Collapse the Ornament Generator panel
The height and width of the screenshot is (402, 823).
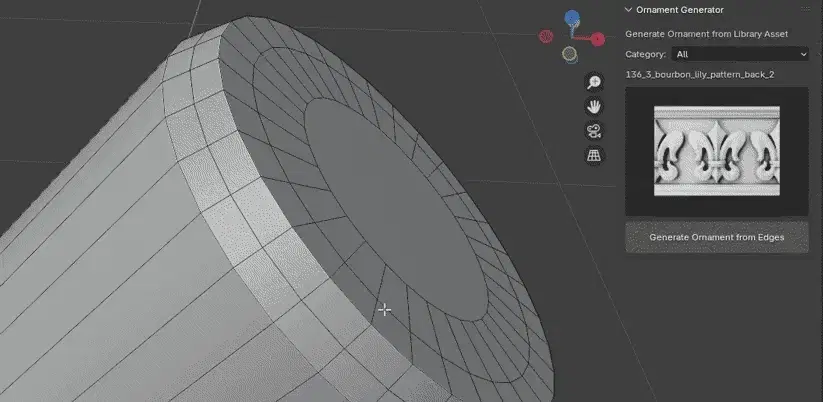click(x=628, y=9)
